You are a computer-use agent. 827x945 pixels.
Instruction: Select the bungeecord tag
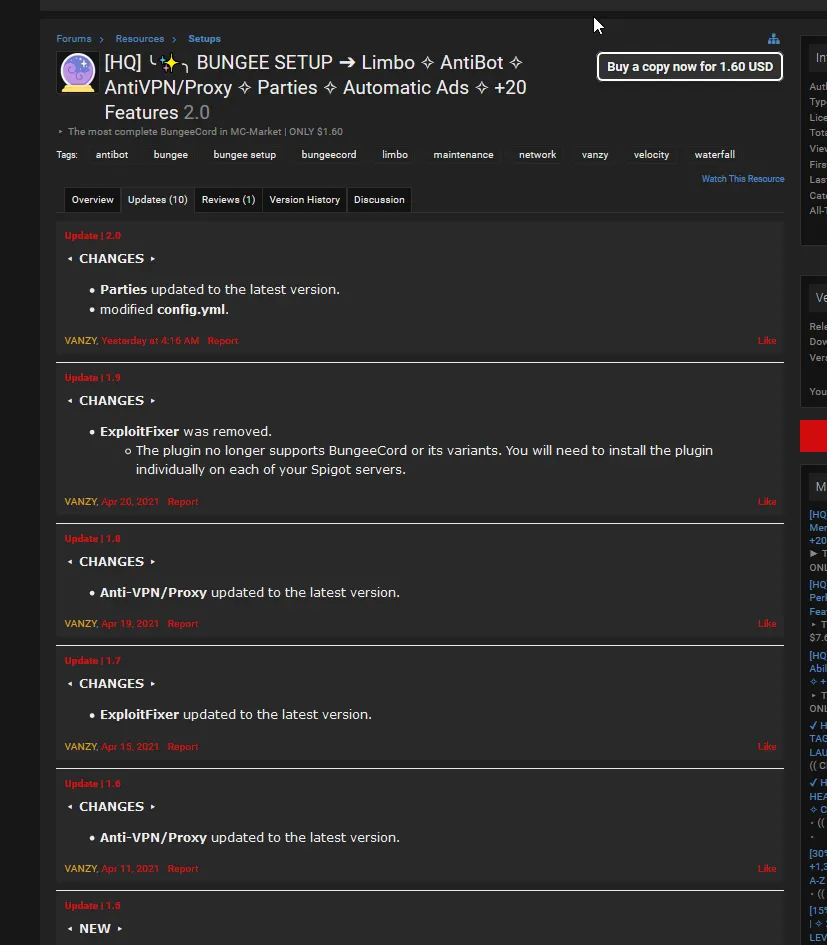click(x=329, y=155)
